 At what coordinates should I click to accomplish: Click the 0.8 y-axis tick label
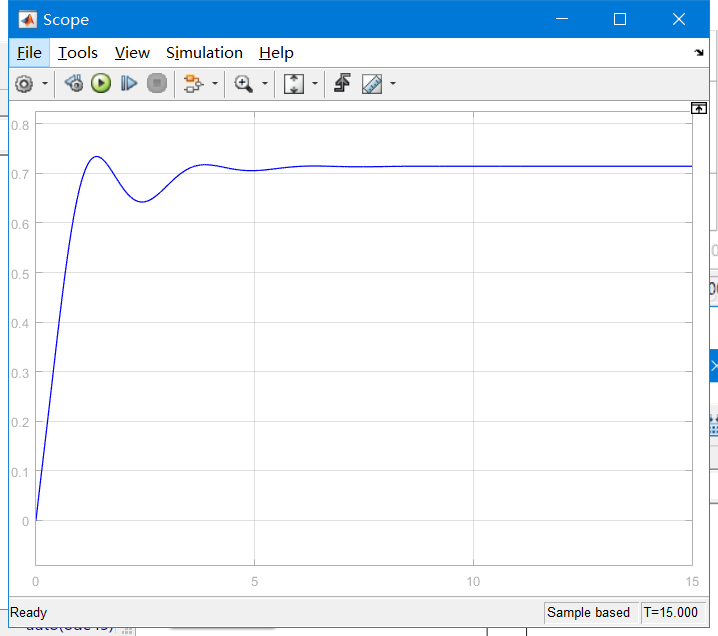(x=20, y=125)
